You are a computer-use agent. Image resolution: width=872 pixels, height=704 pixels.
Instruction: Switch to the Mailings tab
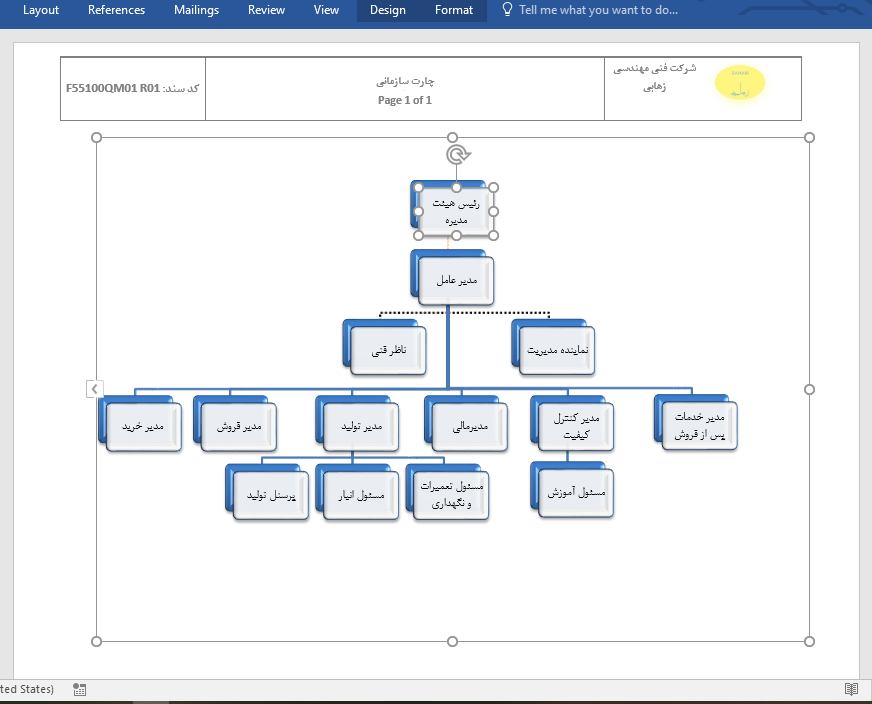click(x=196, y=10)
